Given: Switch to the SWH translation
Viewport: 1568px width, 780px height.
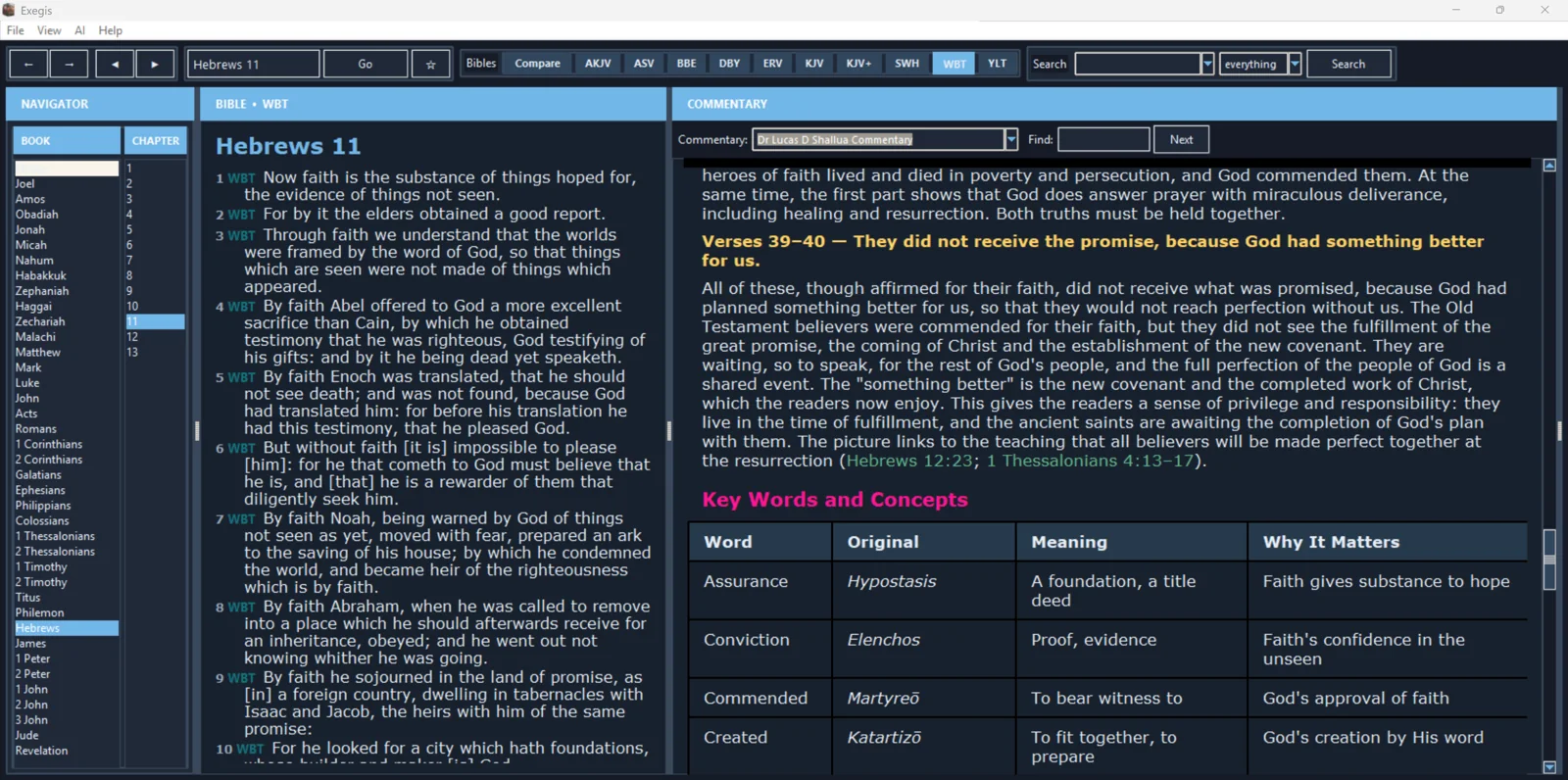Looking at the screenshot, I should 907,63.
